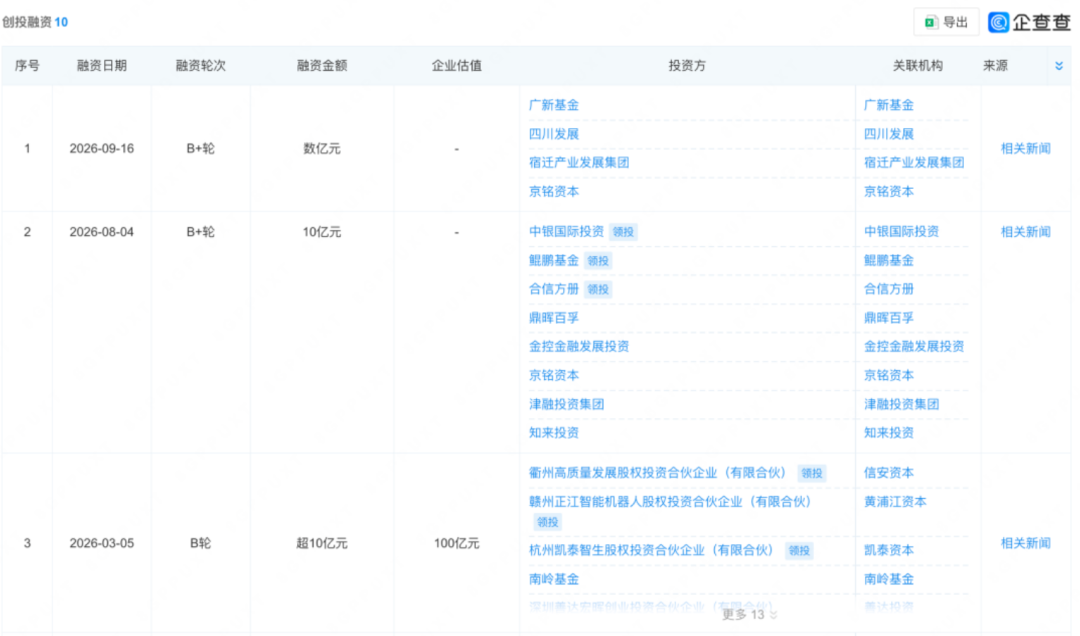Open 津融投资集团 in 关联机构 column
Viewport: 1080px width, 636px height.
pyautogui.click(x=901, y=404)
